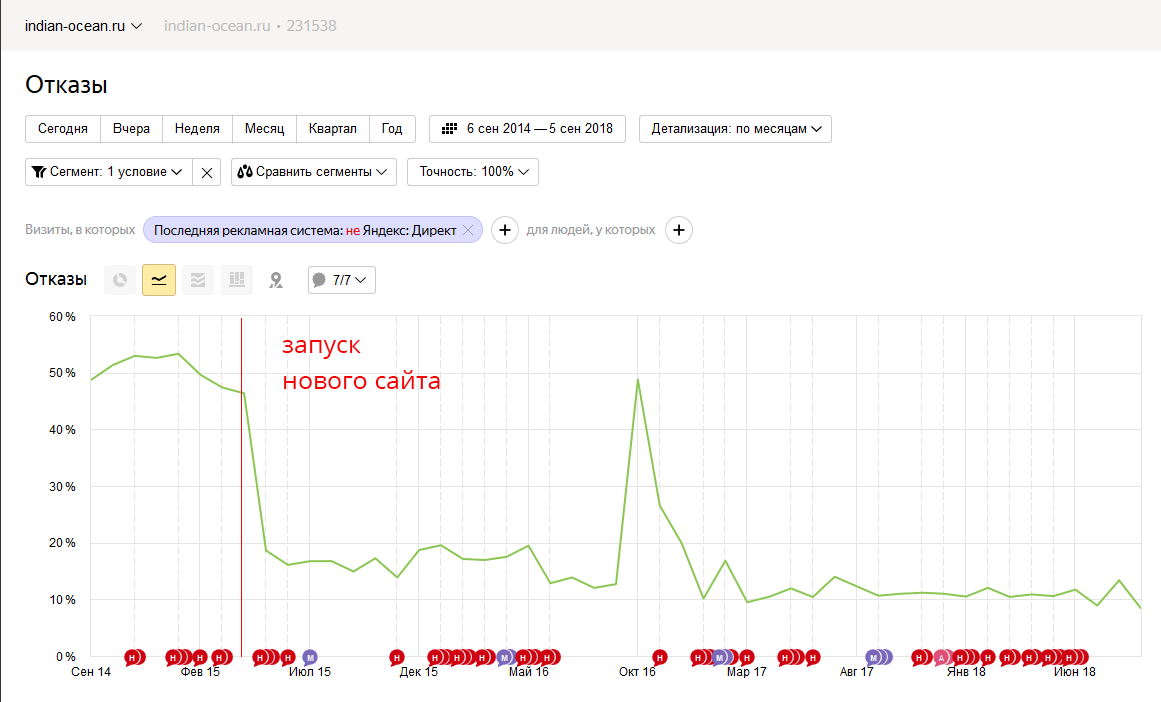Click the 60 % axis label

(62, 317)
